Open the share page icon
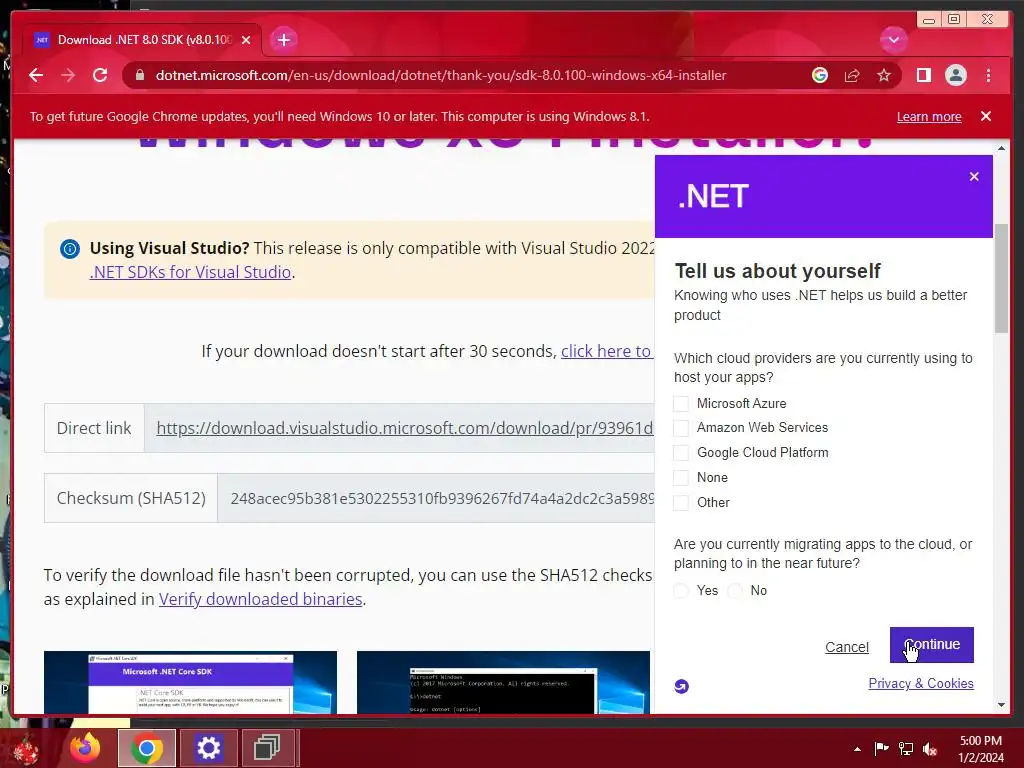 click(852, 75)
